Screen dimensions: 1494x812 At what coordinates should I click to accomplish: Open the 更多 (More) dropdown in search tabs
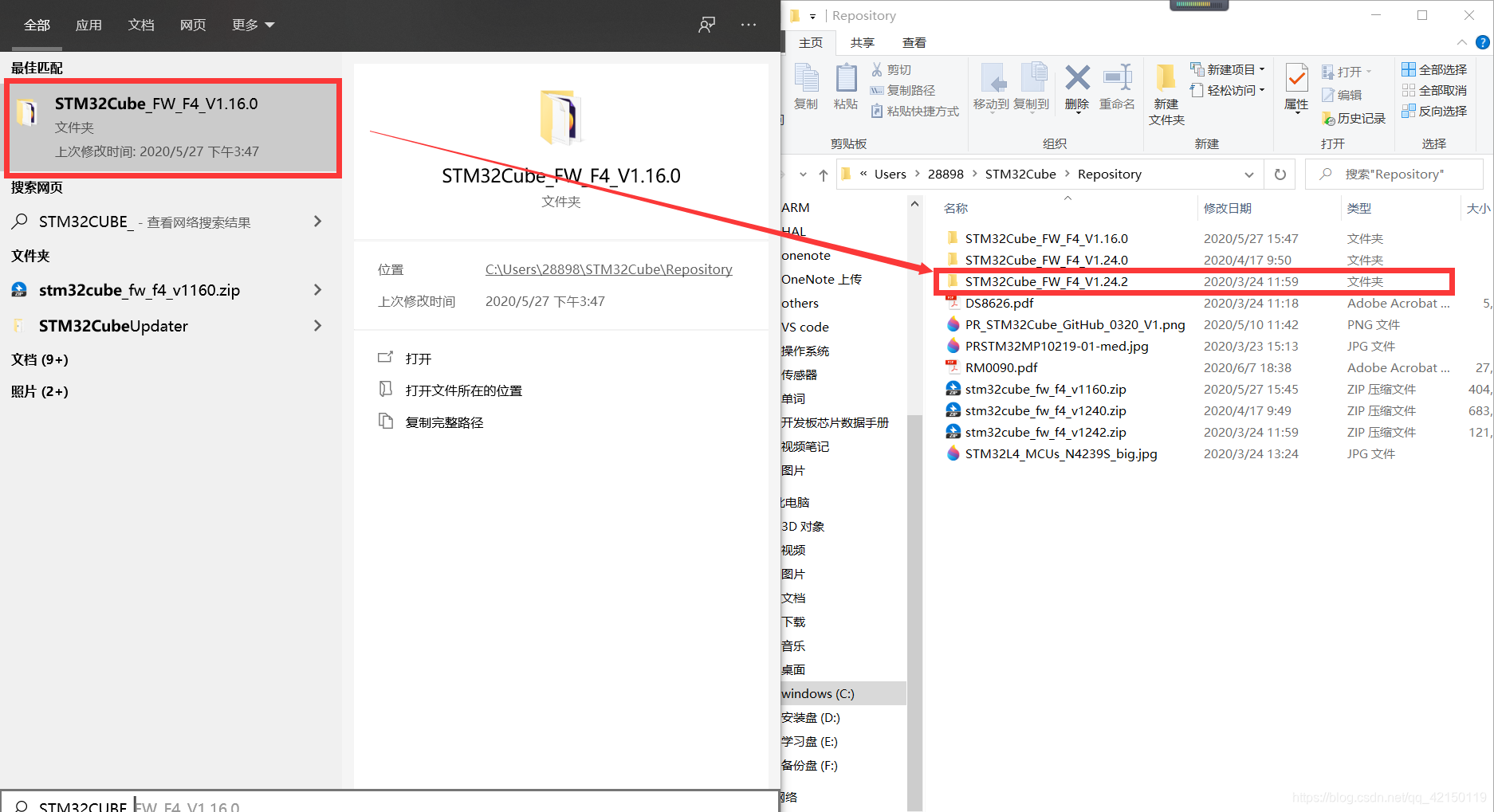click(254, 25)
